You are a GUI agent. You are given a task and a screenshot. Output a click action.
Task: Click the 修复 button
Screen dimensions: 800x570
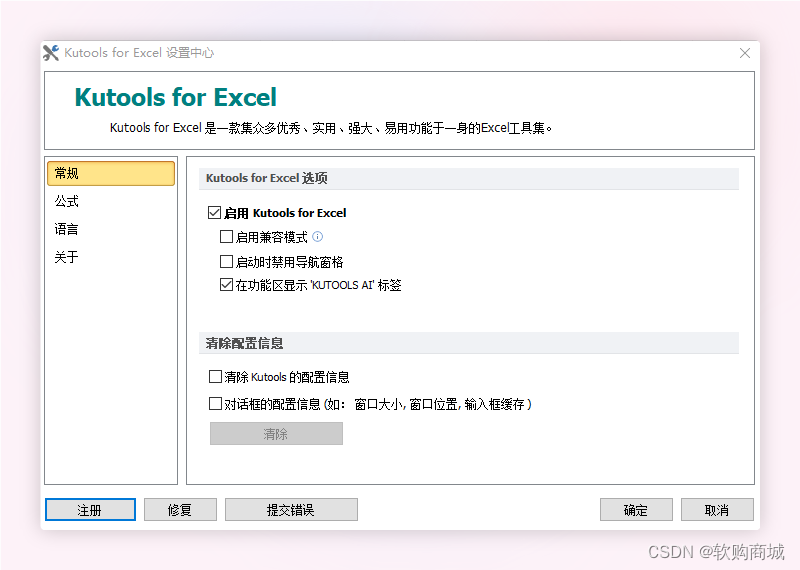point(180,510)
